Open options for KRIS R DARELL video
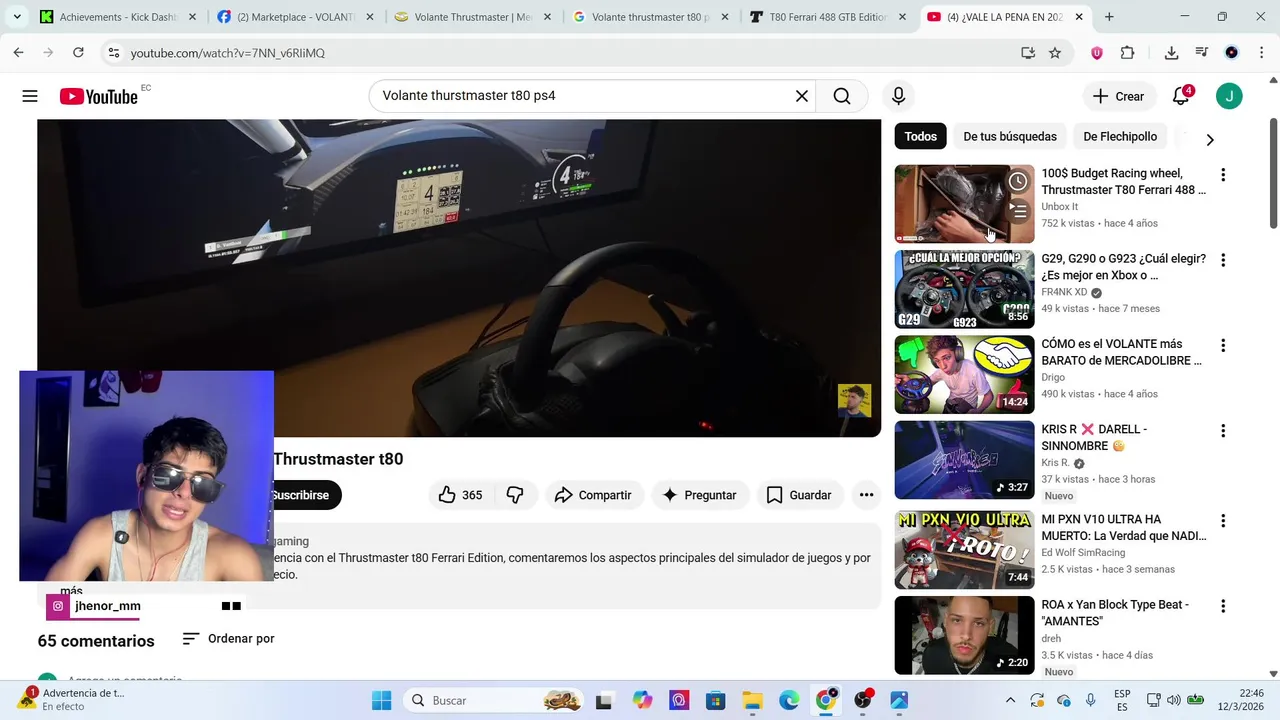Image resolution: width=1280 pixels, height=720 pixels. pos(1222,431)
